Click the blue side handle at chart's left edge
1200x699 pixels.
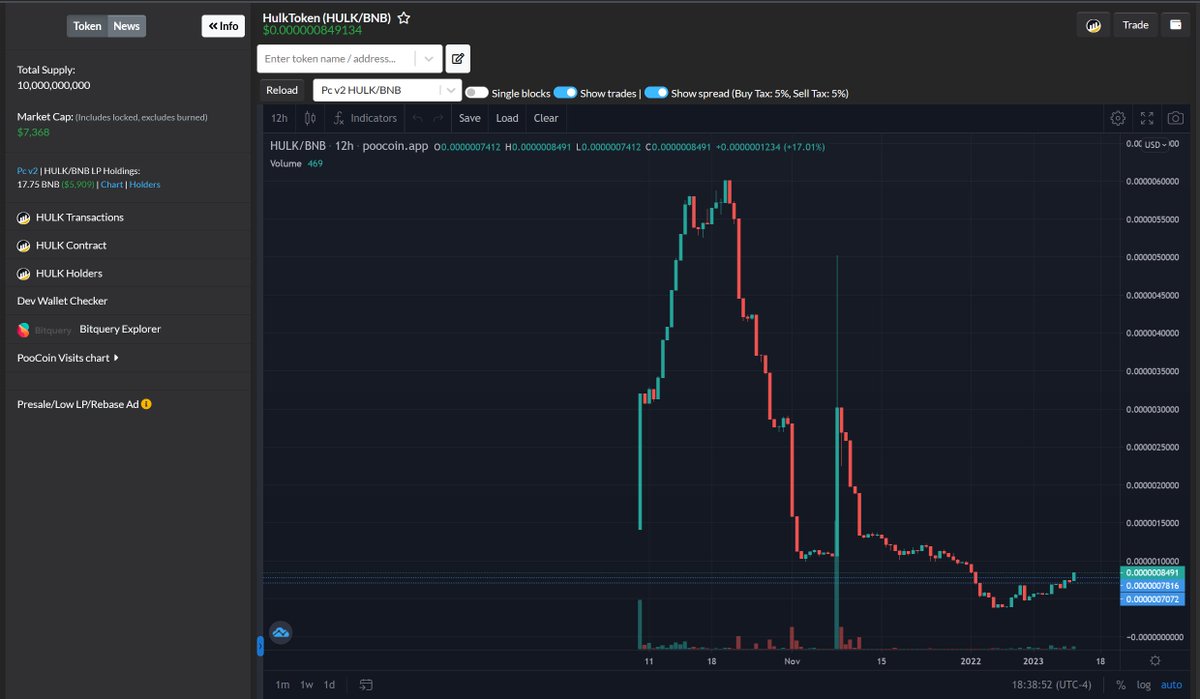click(260, 646)
